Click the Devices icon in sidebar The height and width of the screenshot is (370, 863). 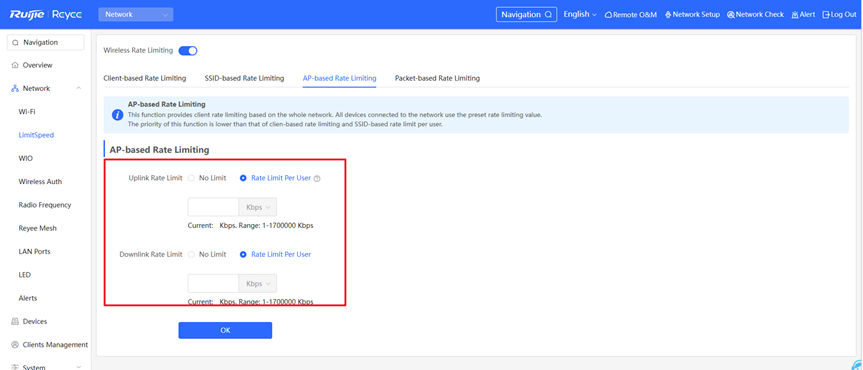(15, 322)
